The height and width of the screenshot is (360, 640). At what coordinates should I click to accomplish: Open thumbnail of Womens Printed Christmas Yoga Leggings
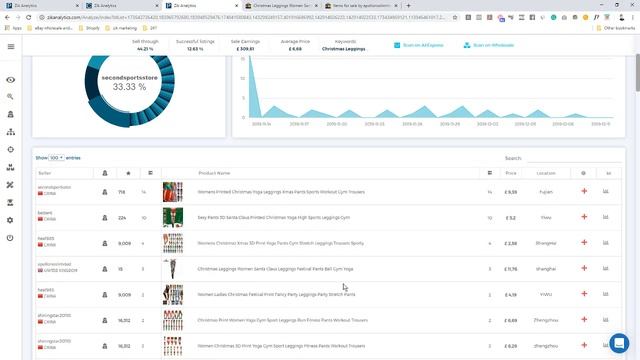(173, 192)
